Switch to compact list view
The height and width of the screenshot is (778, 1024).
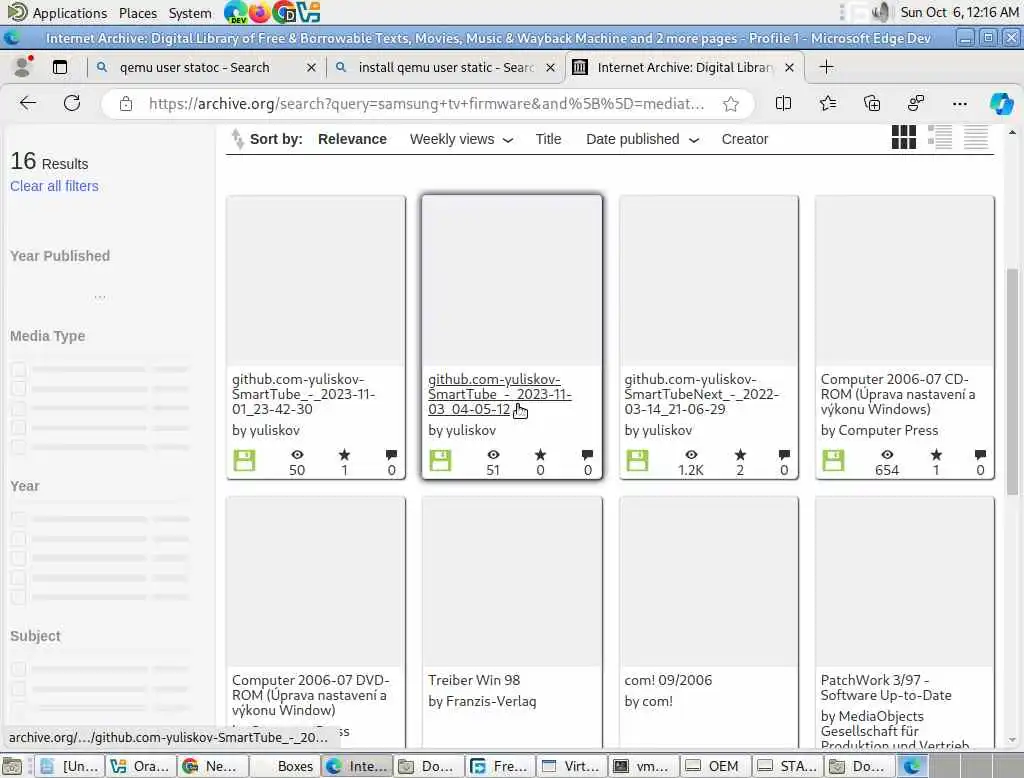(976, 137)
